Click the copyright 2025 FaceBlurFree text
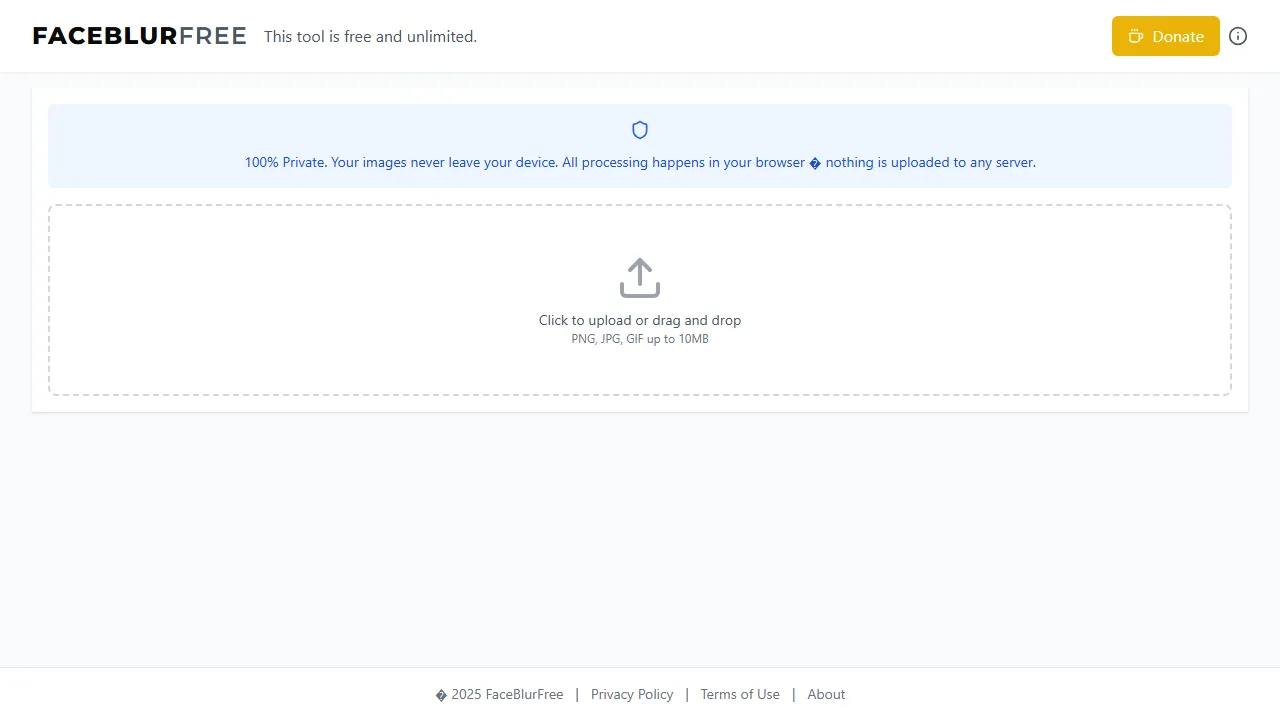The height and width of the screenshot is (720, 1280). (x=499, y=694)
